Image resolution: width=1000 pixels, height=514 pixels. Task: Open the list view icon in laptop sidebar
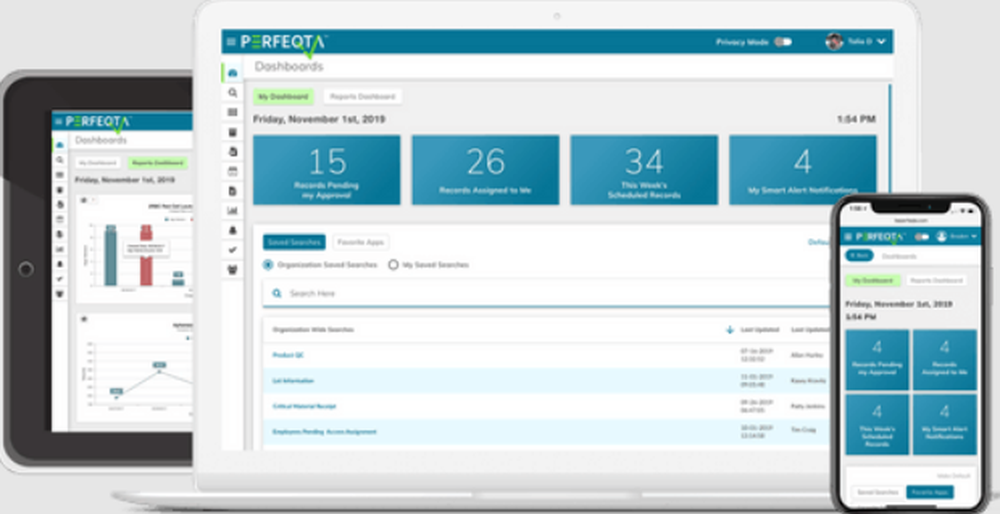233,112
